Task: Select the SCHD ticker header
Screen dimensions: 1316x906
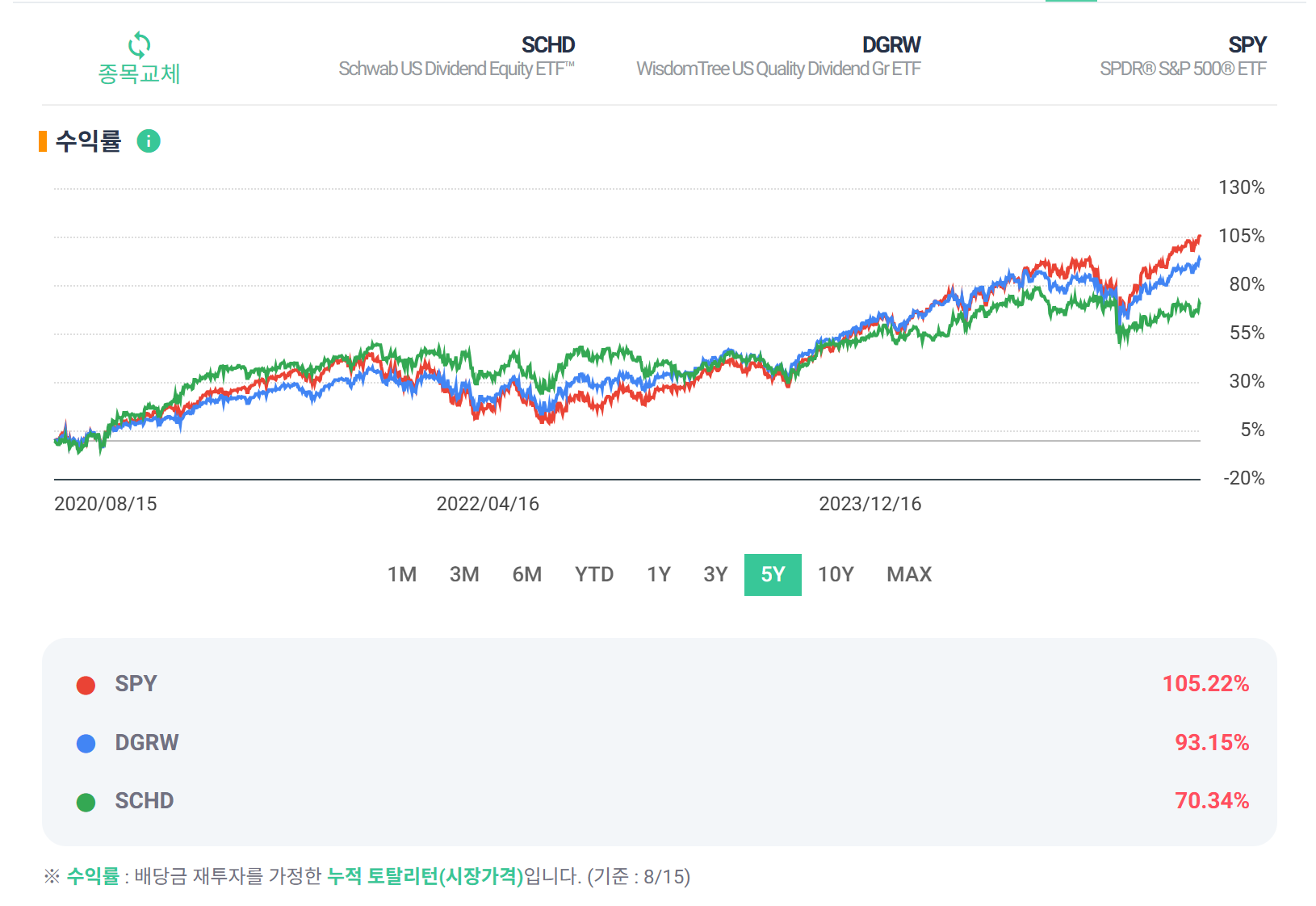Action: [x=547, y=44]
